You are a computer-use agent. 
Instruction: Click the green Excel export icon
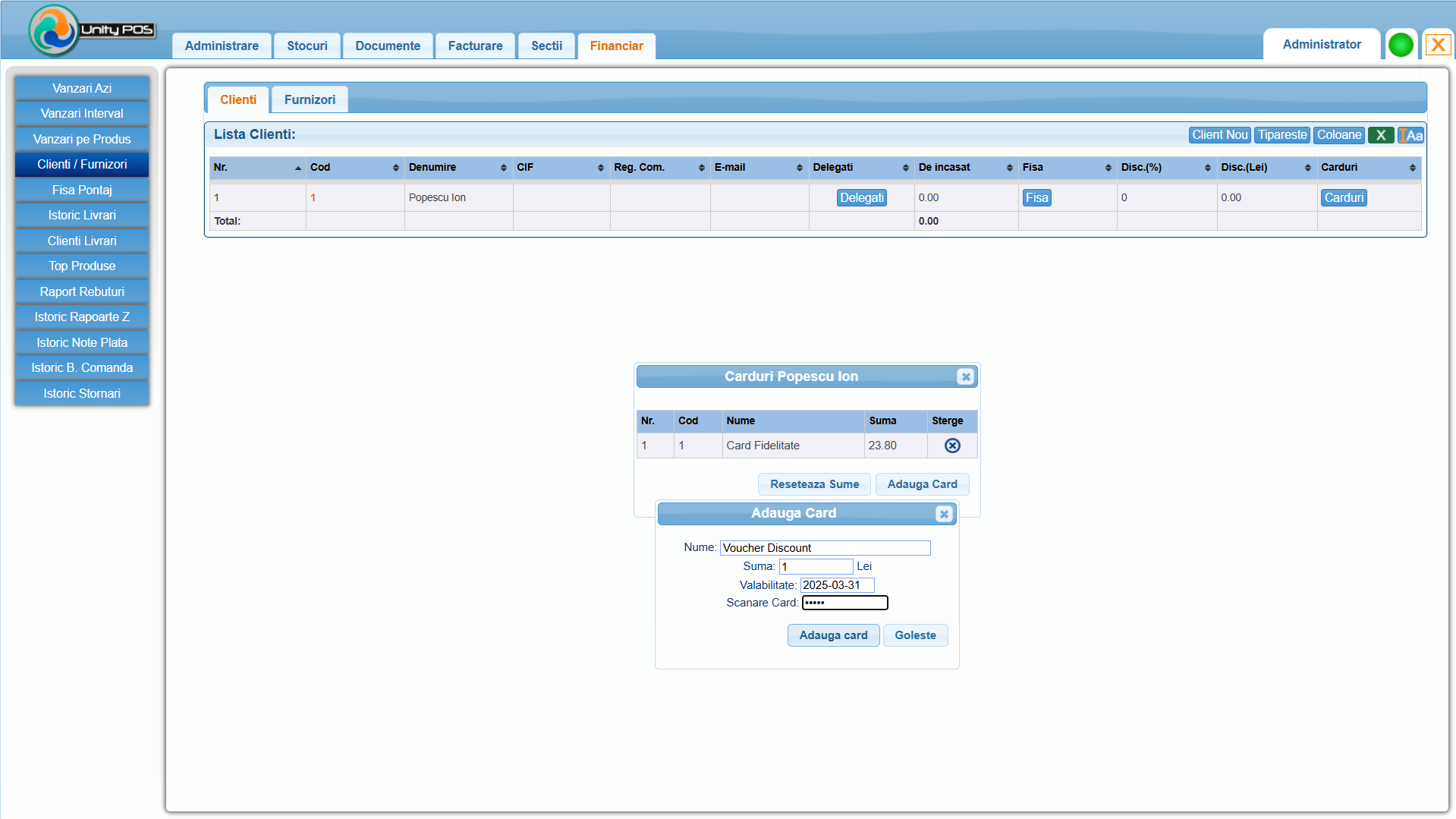(1380, 135)
